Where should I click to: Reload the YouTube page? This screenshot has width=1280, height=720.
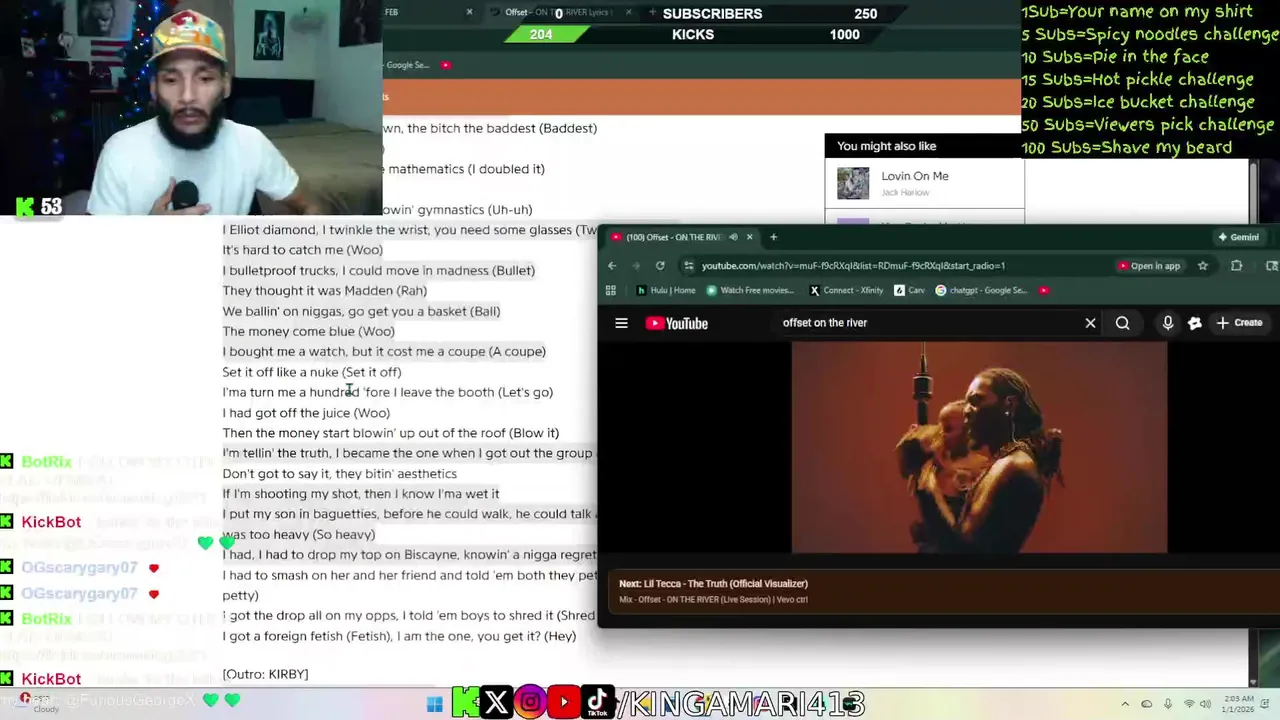[660, 266]
